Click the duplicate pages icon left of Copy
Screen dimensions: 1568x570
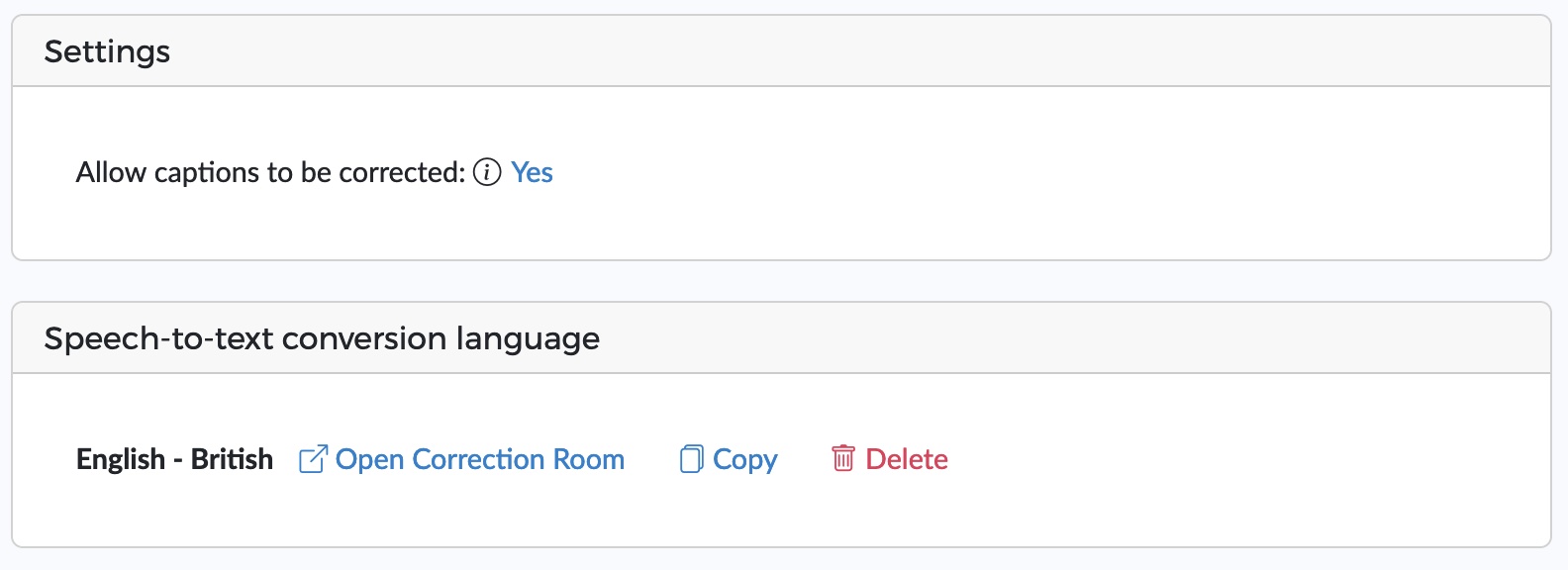click(691, 459)
